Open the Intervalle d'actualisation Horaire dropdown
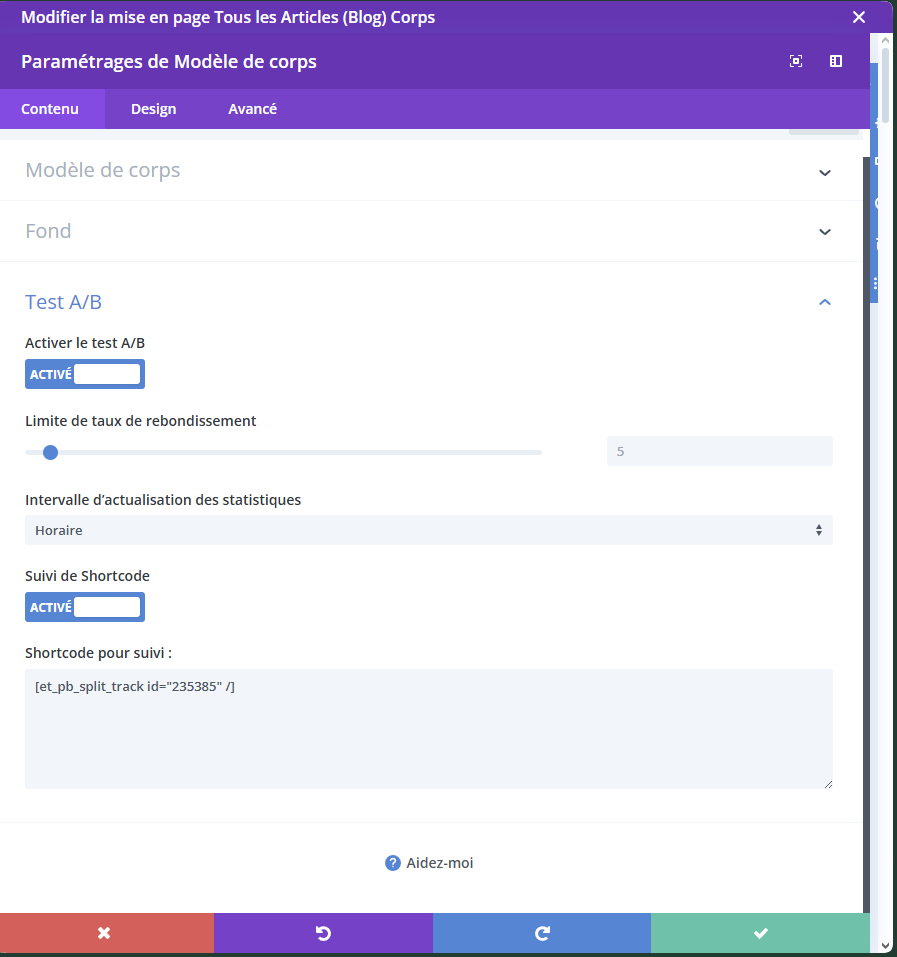 pos(428,530)
